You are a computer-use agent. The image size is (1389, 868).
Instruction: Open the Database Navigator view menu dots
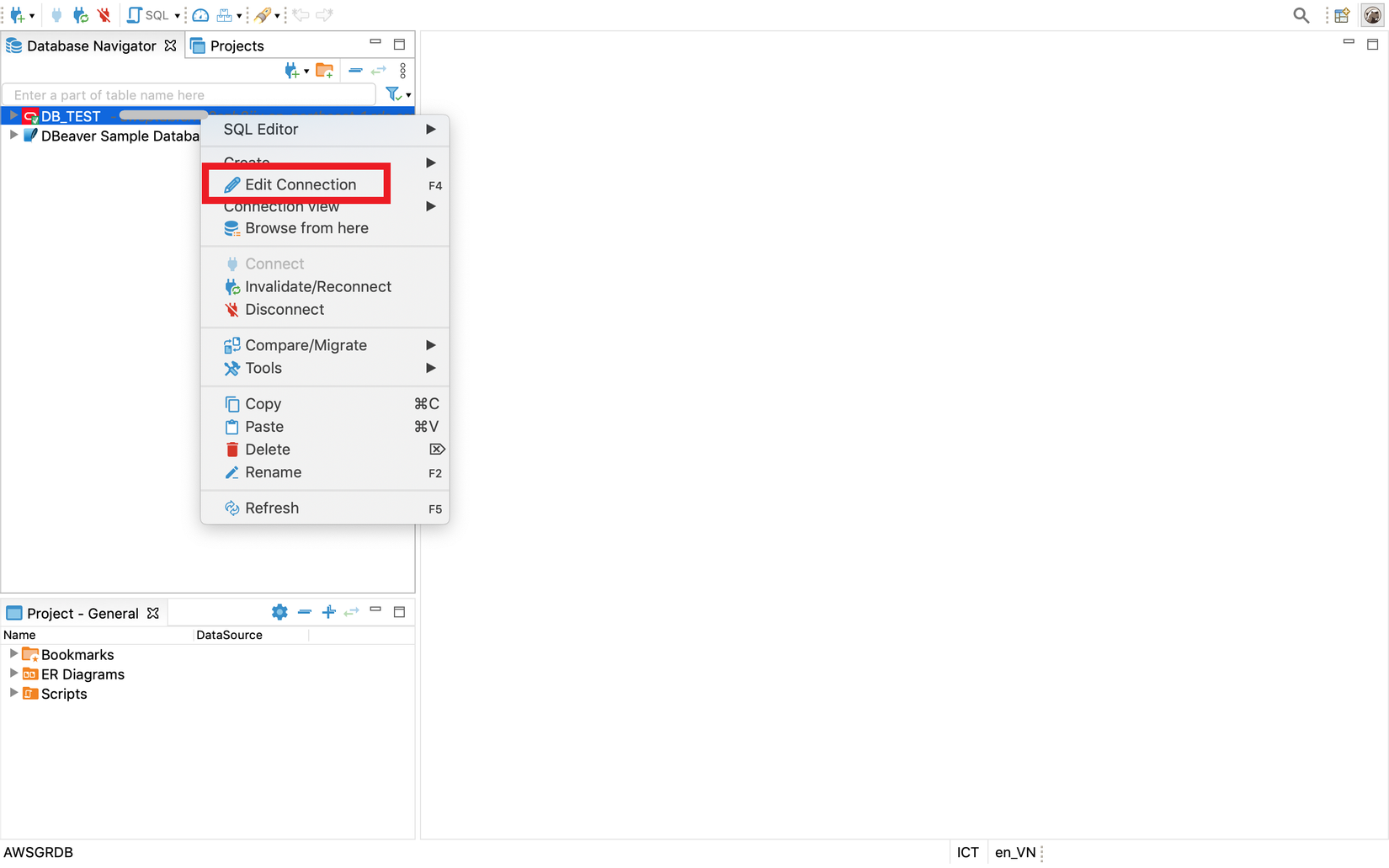point(403,71)
